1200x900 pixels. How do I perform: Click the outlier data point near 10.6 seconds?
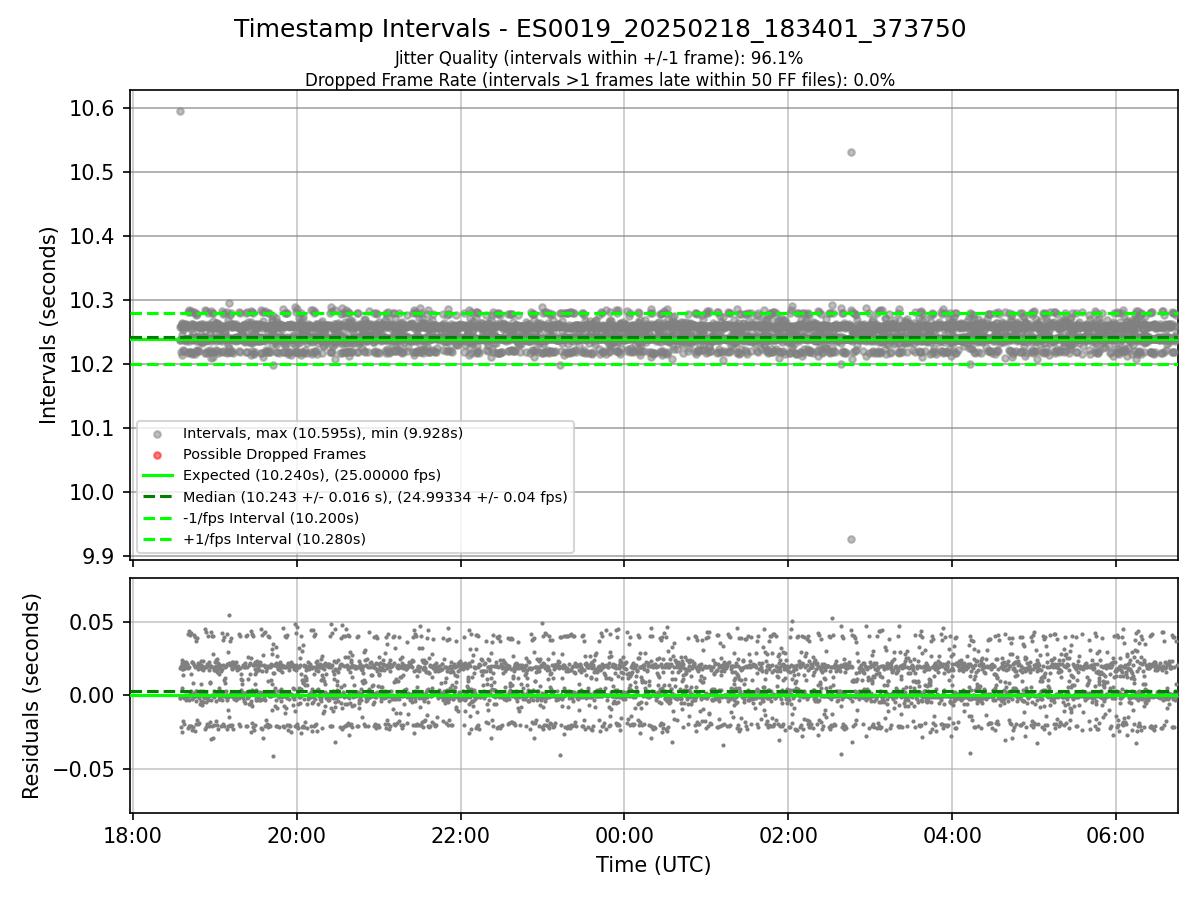180,111
